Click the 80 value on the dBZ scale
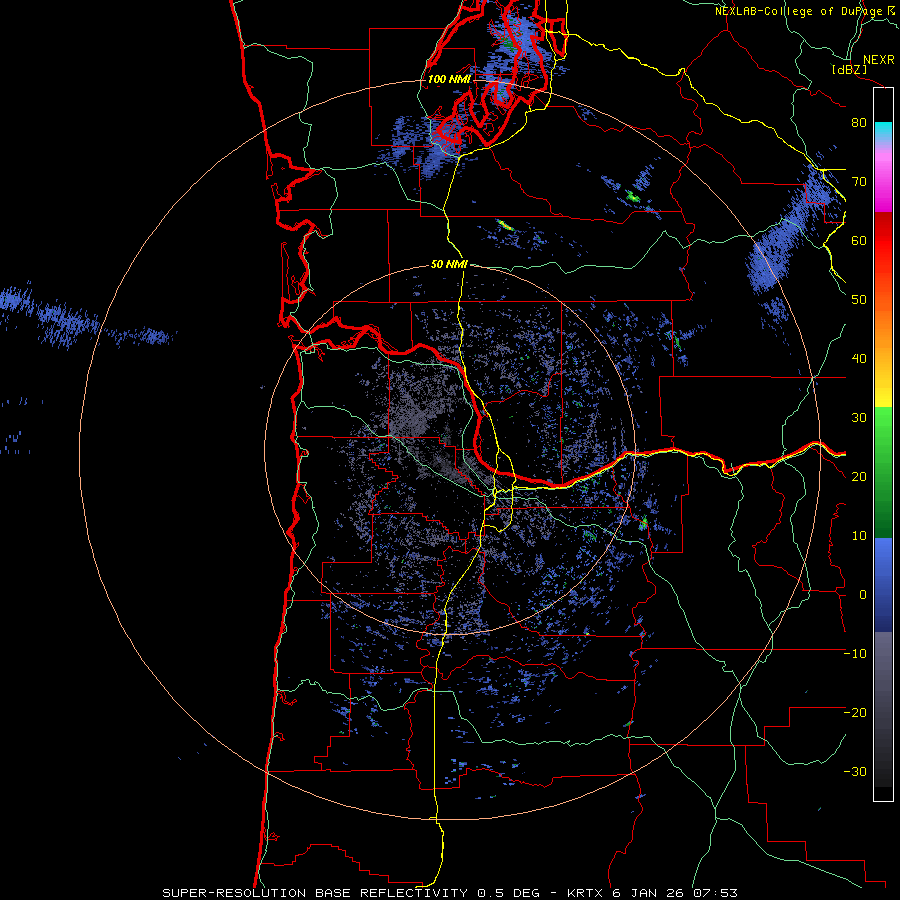 [x=859, y=123]
